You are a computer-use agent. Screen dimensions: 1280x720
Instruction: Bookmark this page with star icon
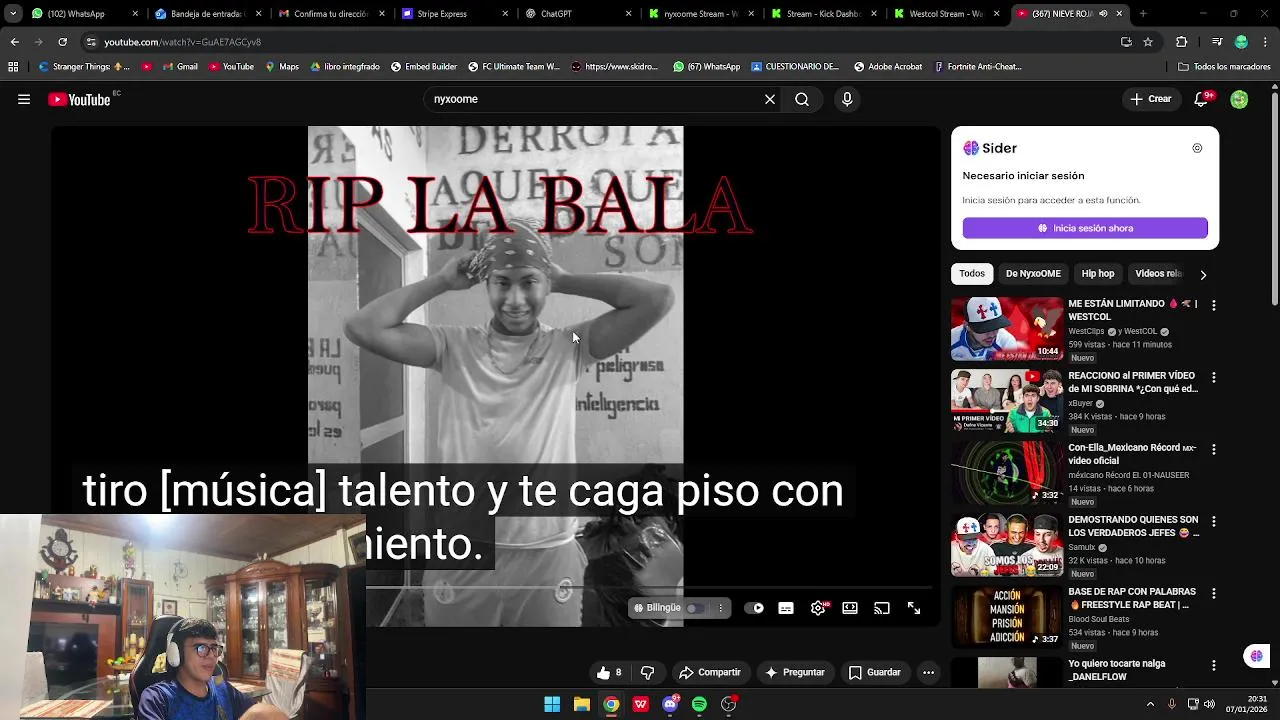[1148, 42]
